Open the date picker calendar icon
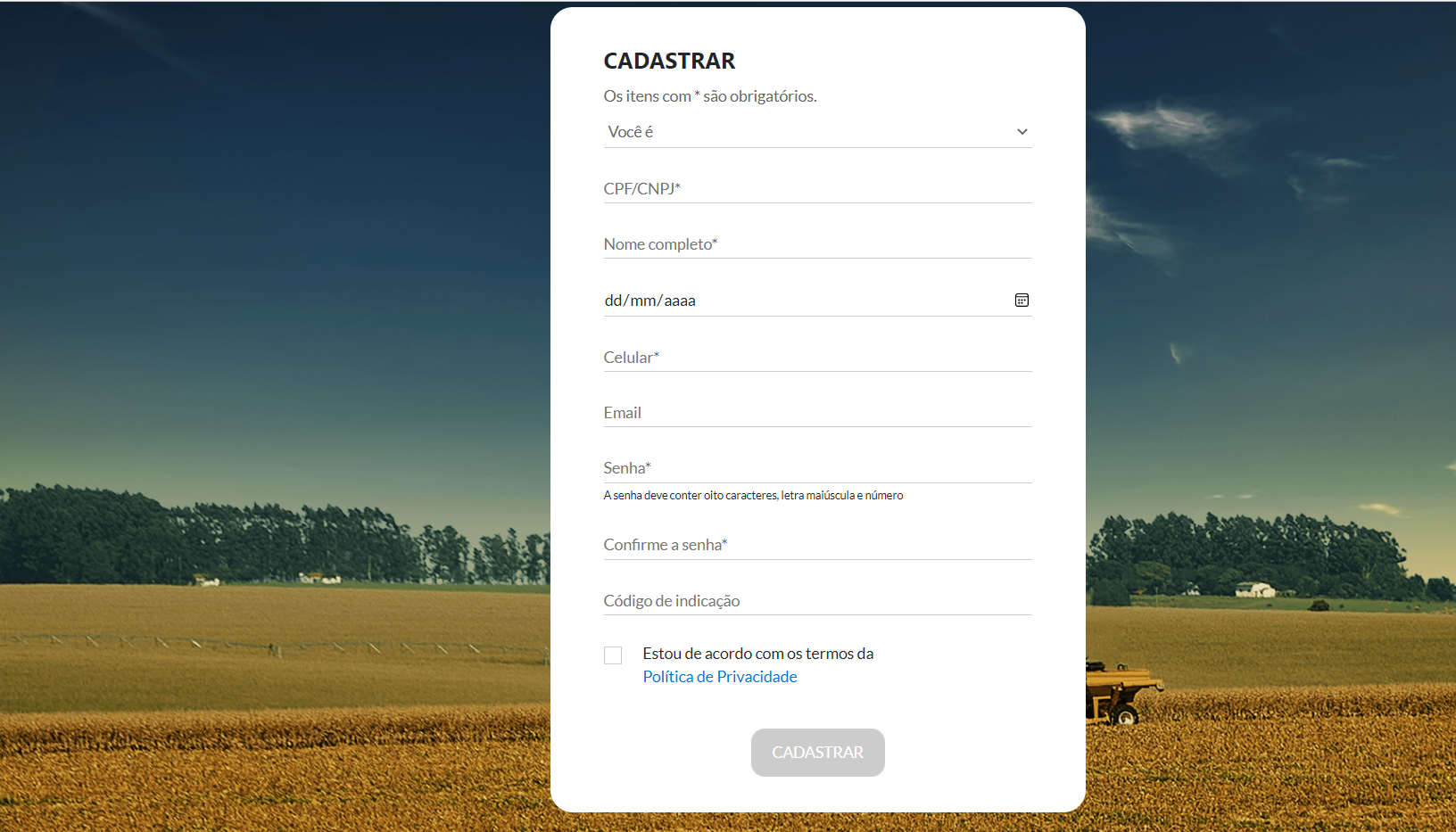This screenshot has height=832, width=1456. 1022,301
